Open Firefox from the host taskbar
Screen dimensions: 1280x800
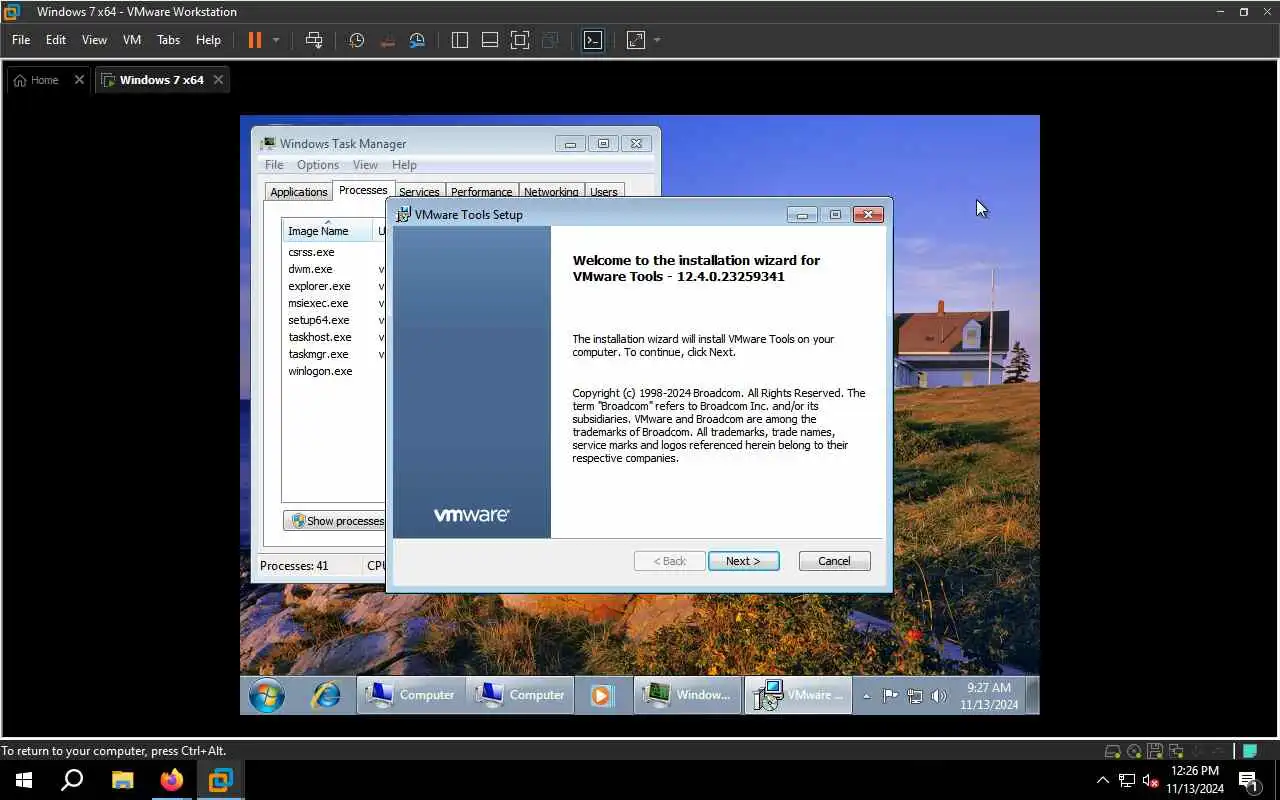[172, 780]
